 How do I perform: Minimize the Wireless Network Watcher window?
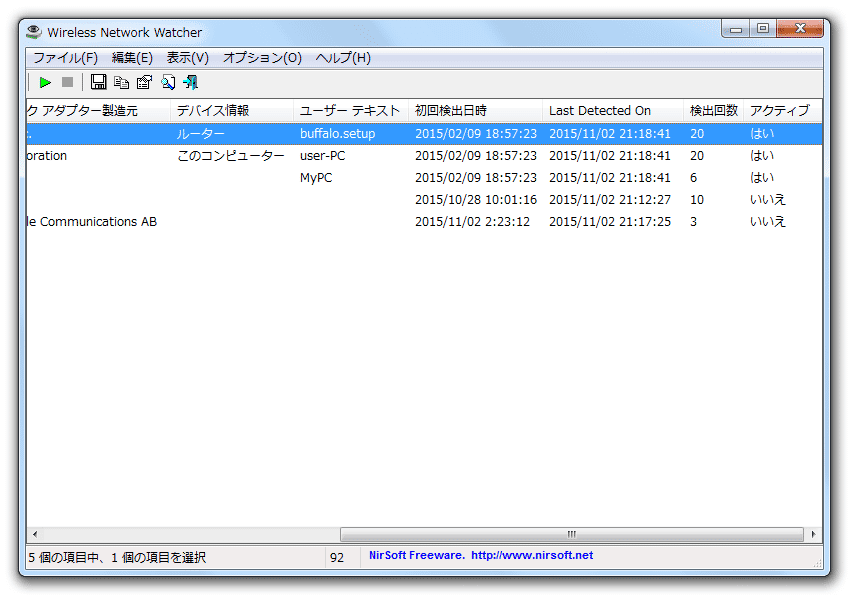[735, 29]
